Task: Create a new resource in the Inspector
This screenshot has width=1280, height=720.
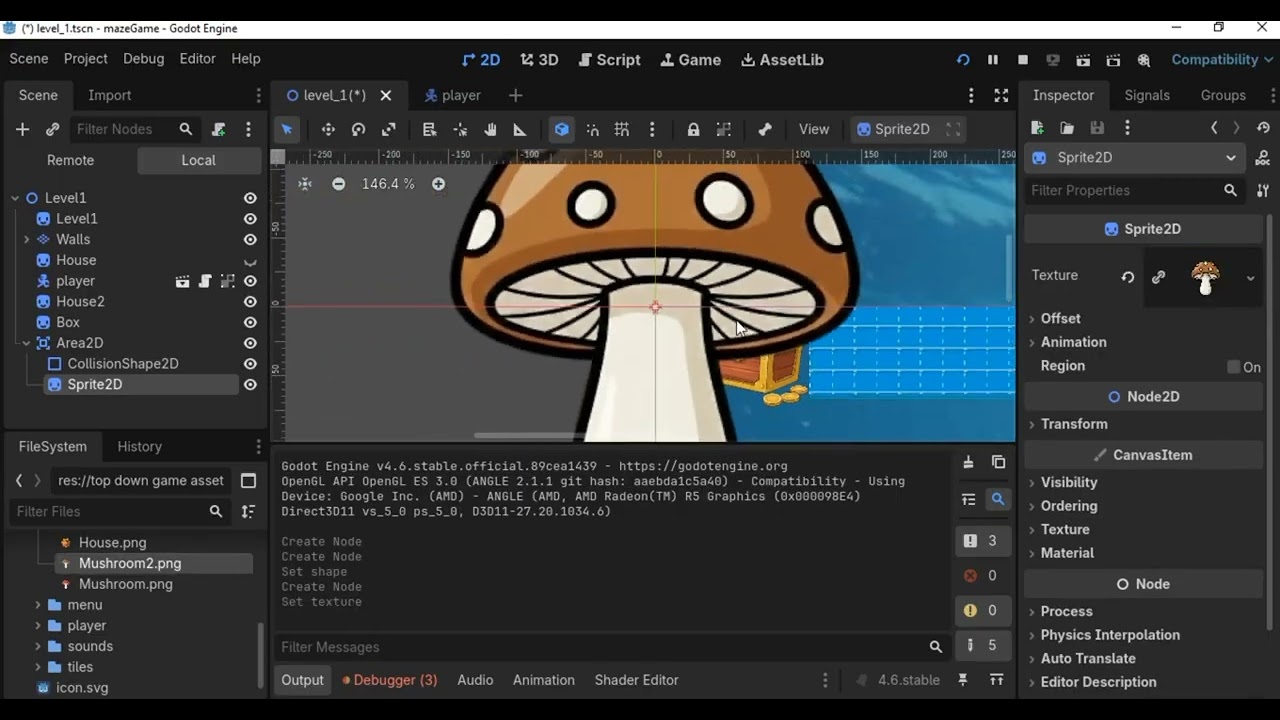Action: click(x=1037, y=128)
